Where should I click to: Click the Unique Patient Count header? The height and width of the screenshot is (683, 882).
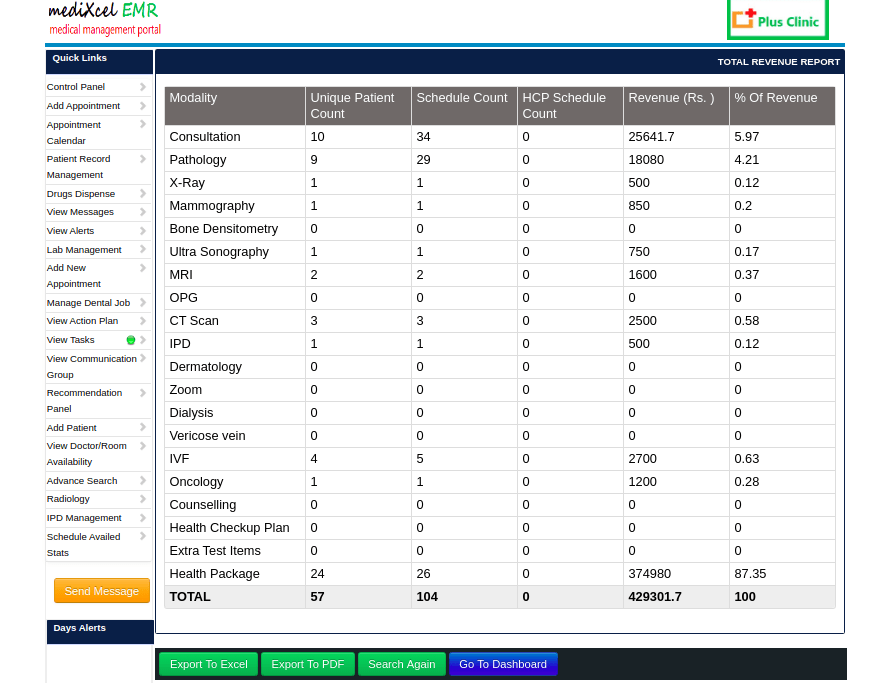pos(358,106)
